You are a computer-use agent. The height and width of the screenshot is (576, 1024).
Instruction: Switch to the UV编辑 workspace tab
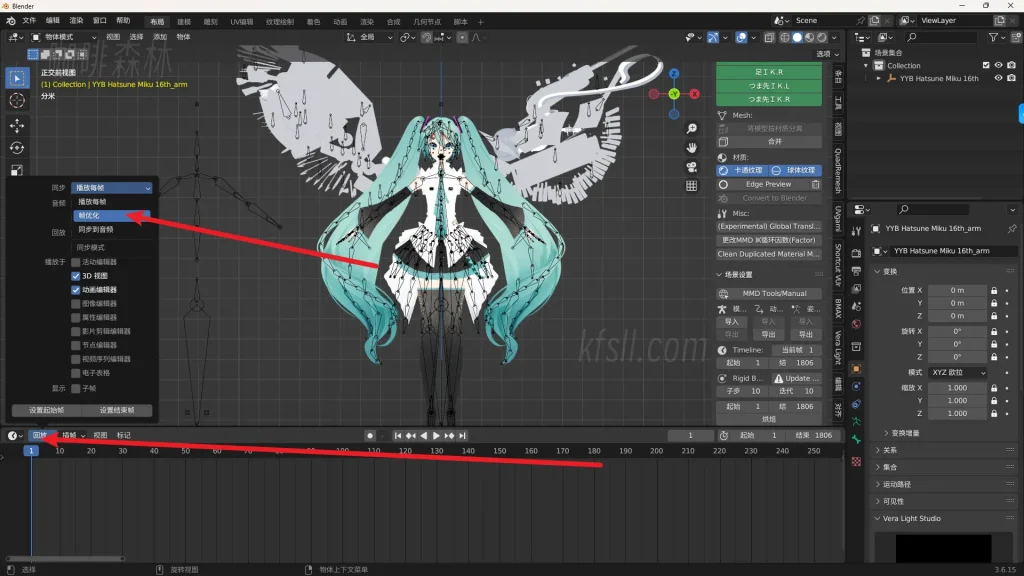[x=242, y=21]
